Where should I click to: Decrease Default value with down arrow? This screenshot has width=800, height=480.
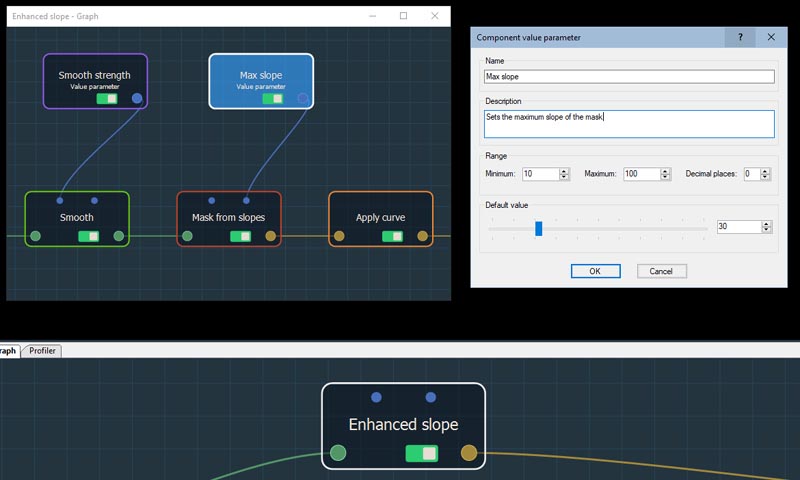point(766,230)
